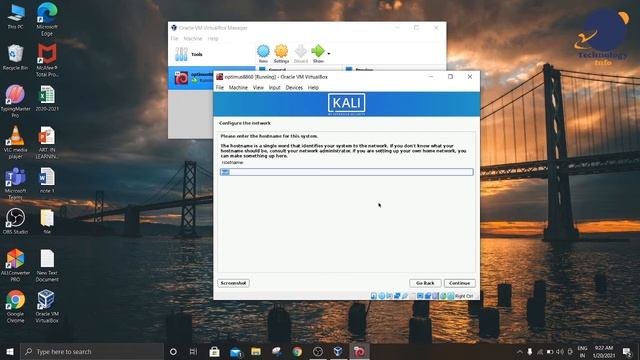Open Machine menu in VirtualBox Manager
The height and width of the screenshot is (360, 640).
click(193, 38)
